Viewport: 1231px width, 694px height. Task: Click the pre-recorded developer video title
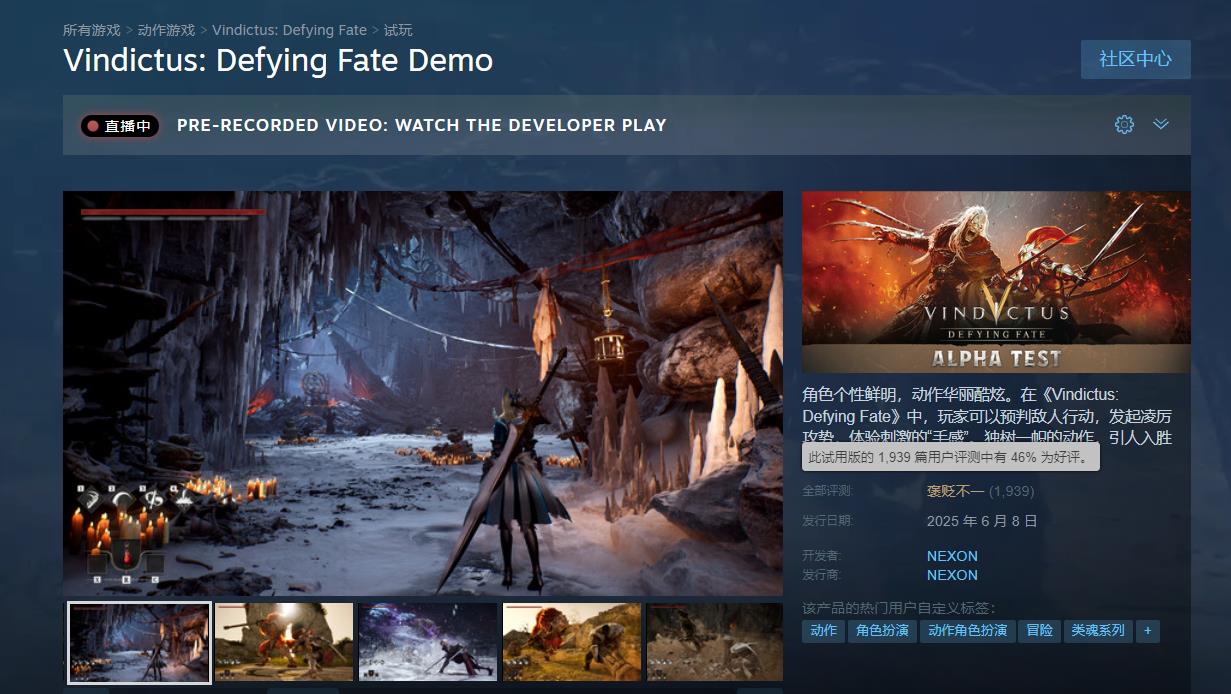[421, 126]
